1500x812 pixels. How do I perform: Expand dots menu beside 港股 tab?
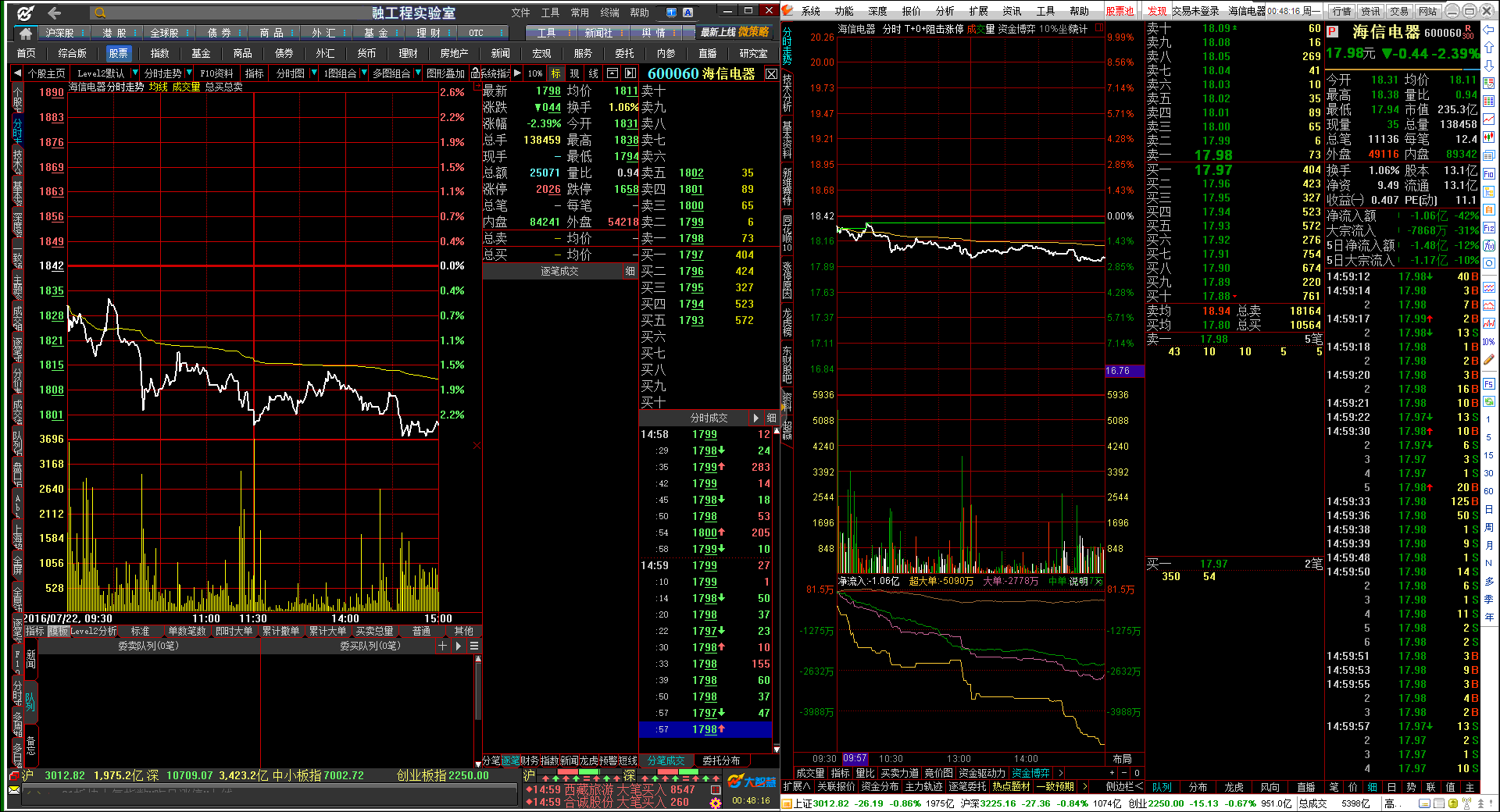pyautogui.click(x=135, y=33)
